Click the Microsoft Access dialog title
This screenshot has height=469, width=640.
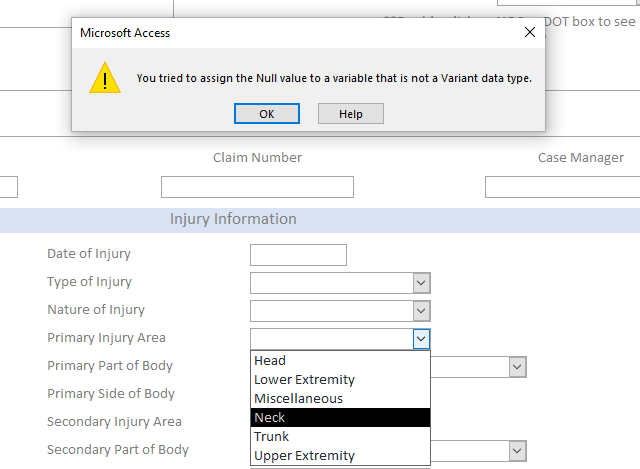pyautogui.click(x=125, y=33)
